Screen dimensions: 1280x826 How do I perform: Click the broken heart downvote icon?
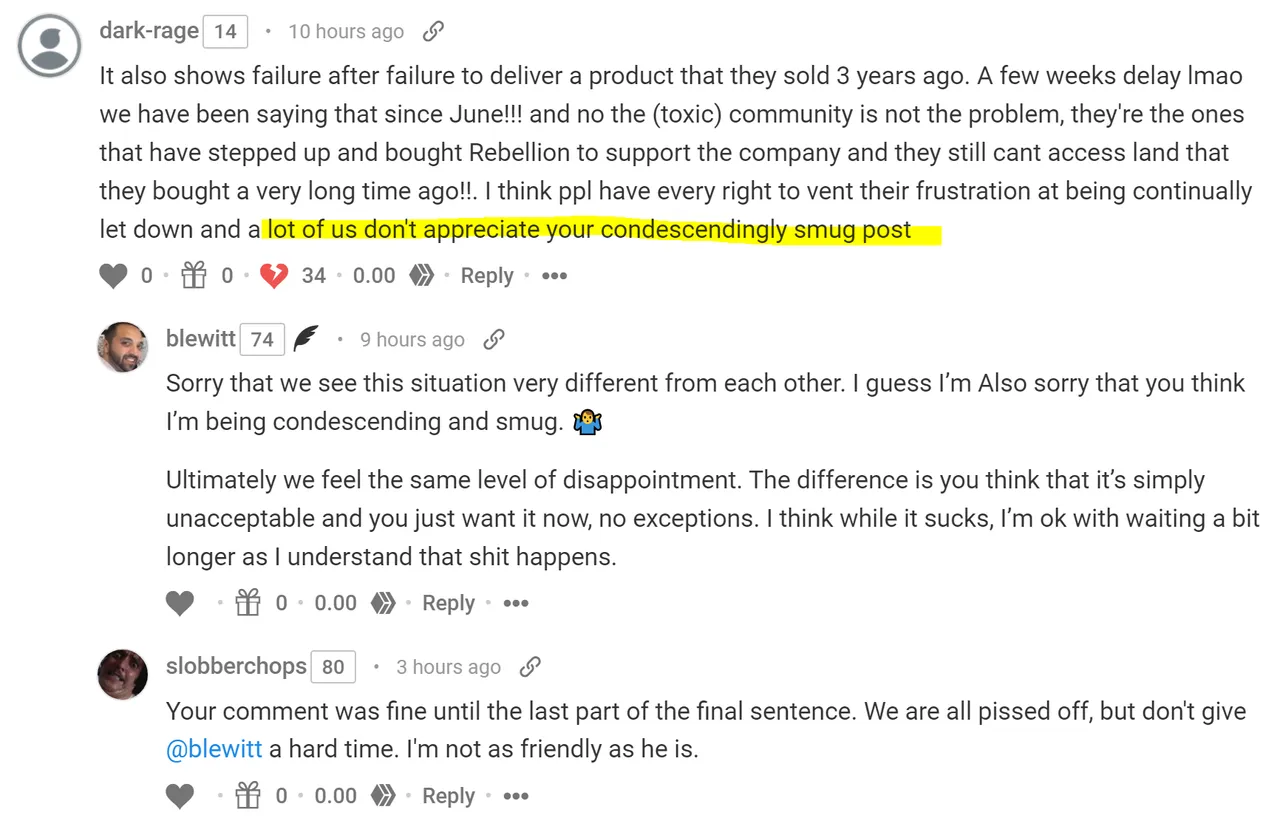click(x=274, y=276)
